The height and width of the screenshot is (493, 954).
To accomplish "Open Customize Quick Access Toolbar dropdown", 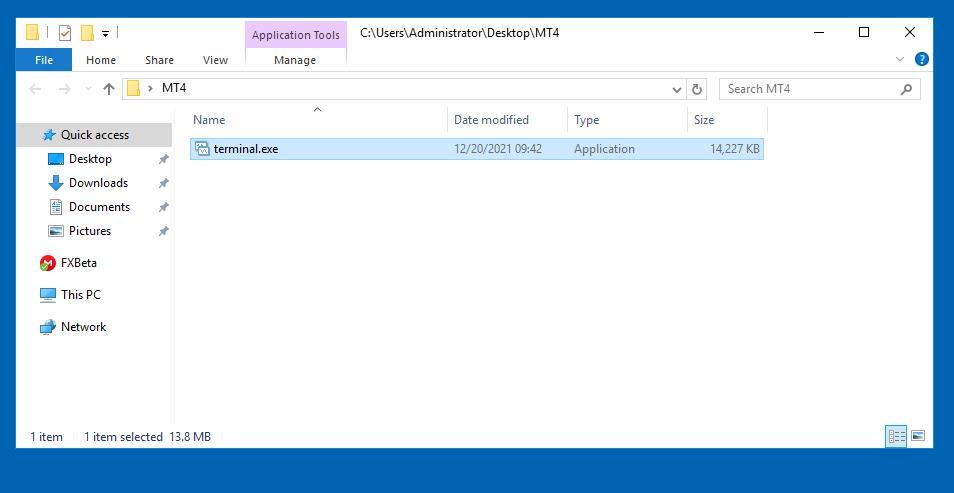I will pos(105,34).
